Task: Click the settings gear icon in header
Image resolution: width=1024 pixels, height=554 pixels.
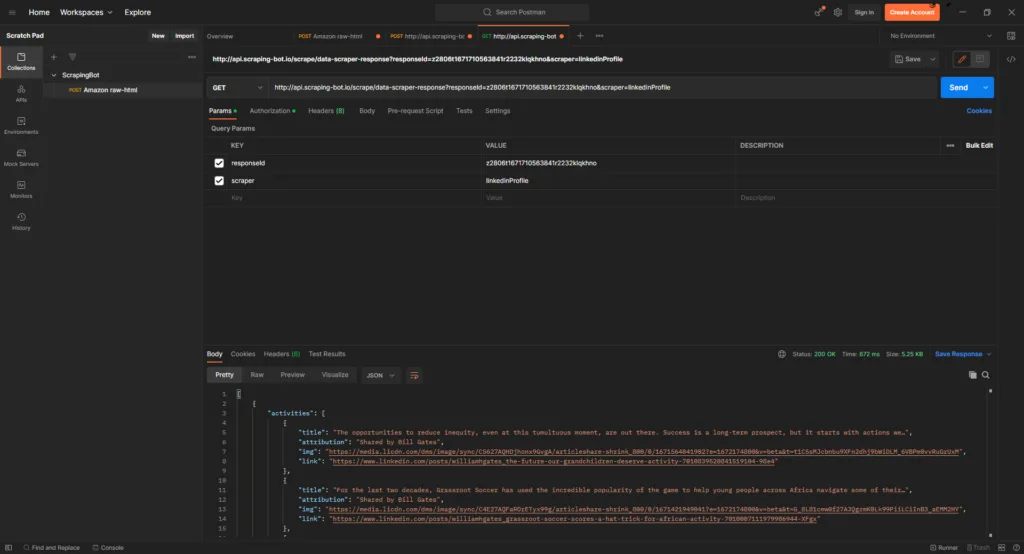Action: coord(837,12)
